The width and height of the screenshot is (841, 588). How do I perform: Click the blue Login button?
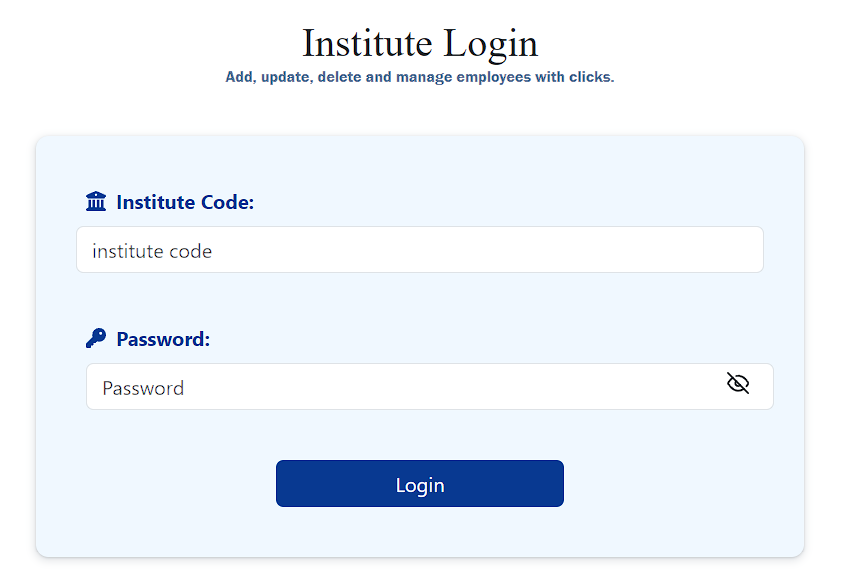(x=420, y=483)
